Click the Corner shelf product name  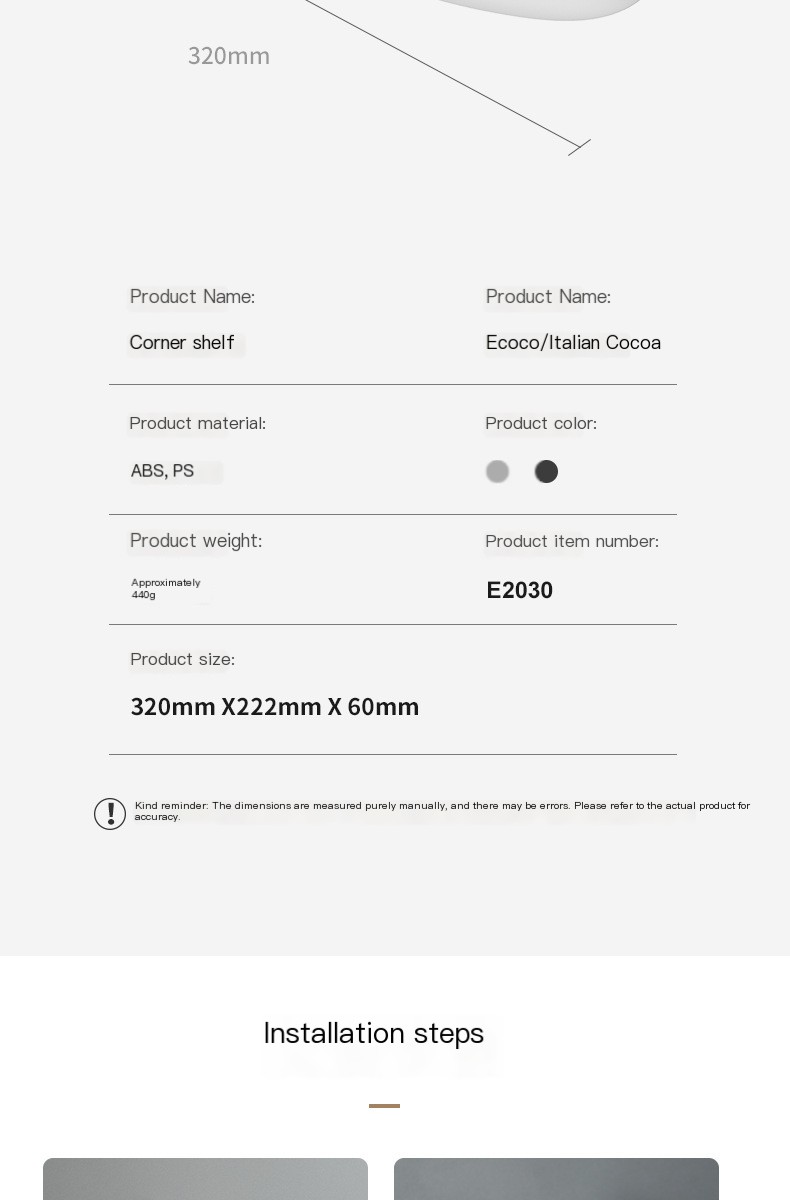click(182, 343)
